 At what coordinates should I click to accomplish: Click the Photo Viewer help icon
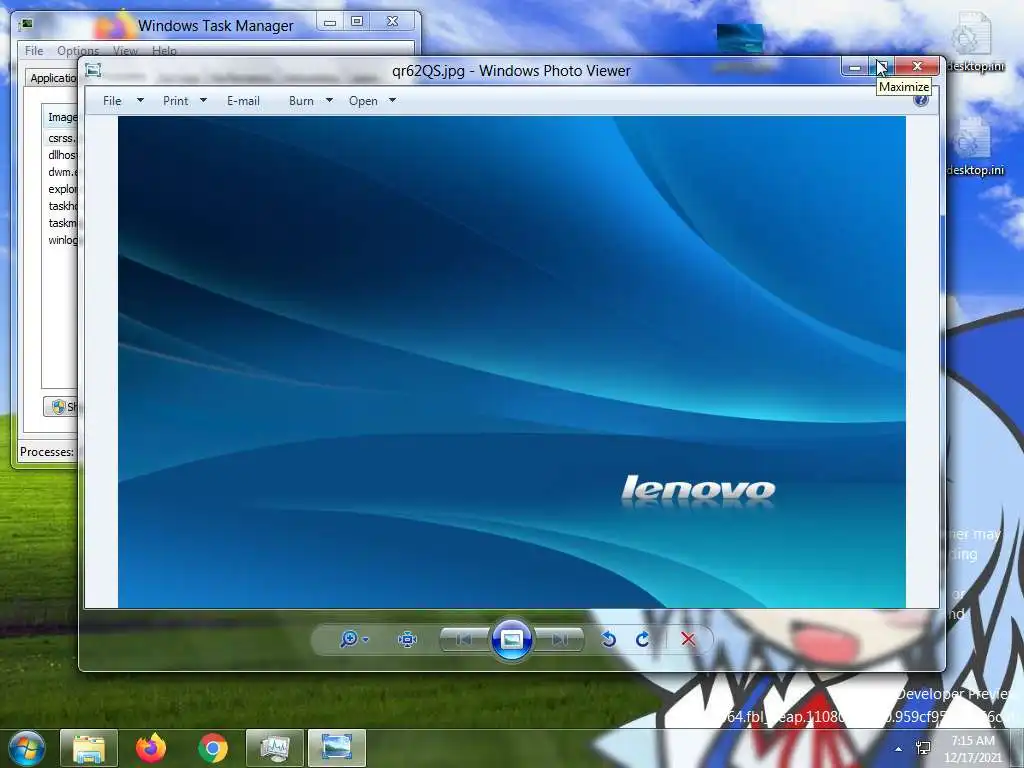(921, 101)
